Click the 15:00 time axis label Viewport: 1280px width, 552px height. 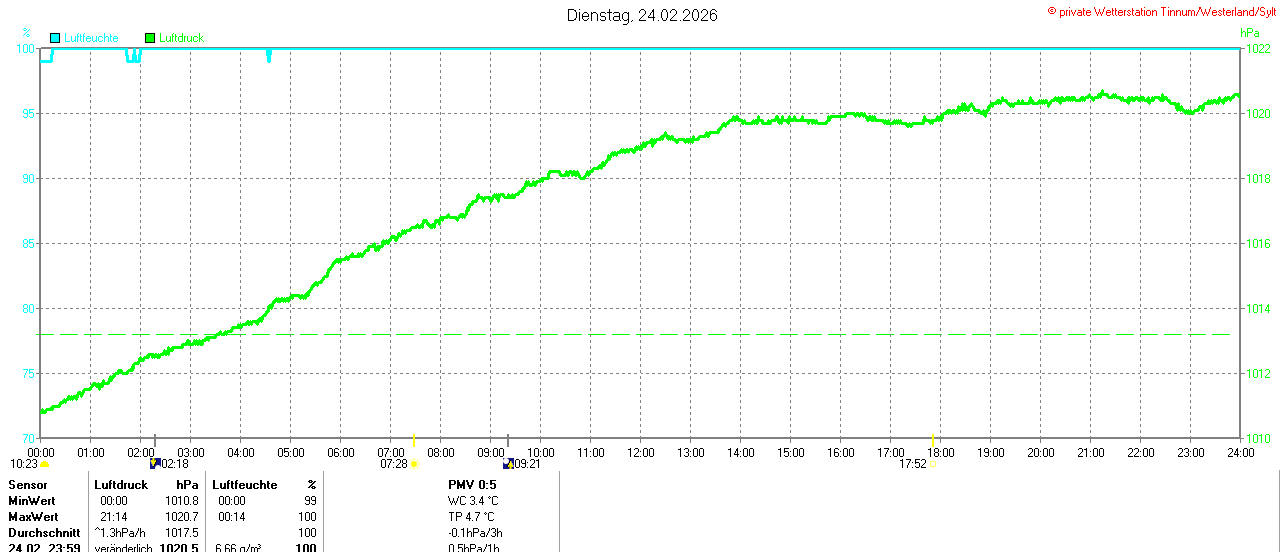(791, 452)
